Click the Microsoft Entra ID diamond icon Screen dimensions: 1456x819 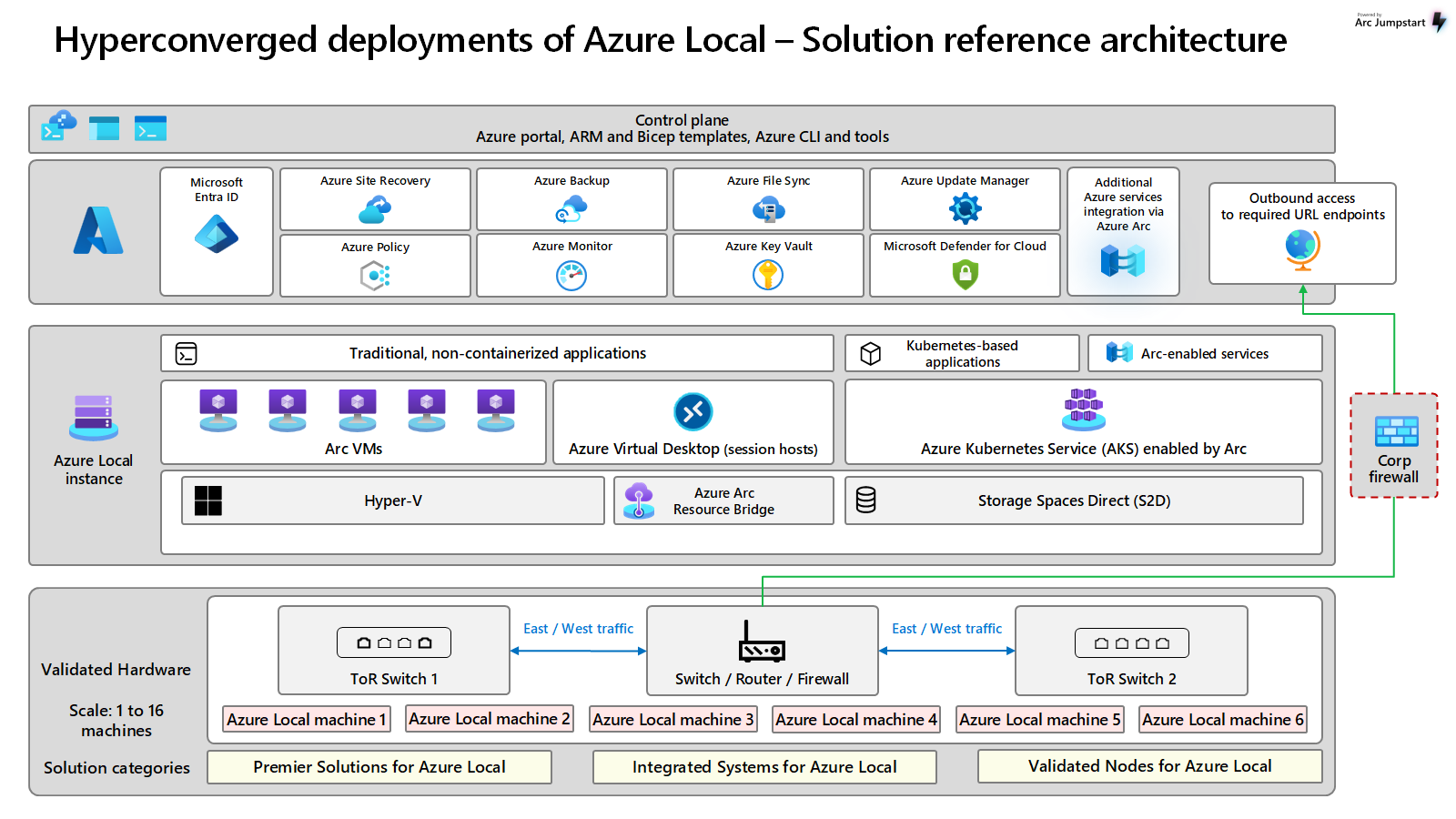click(217, 234)
